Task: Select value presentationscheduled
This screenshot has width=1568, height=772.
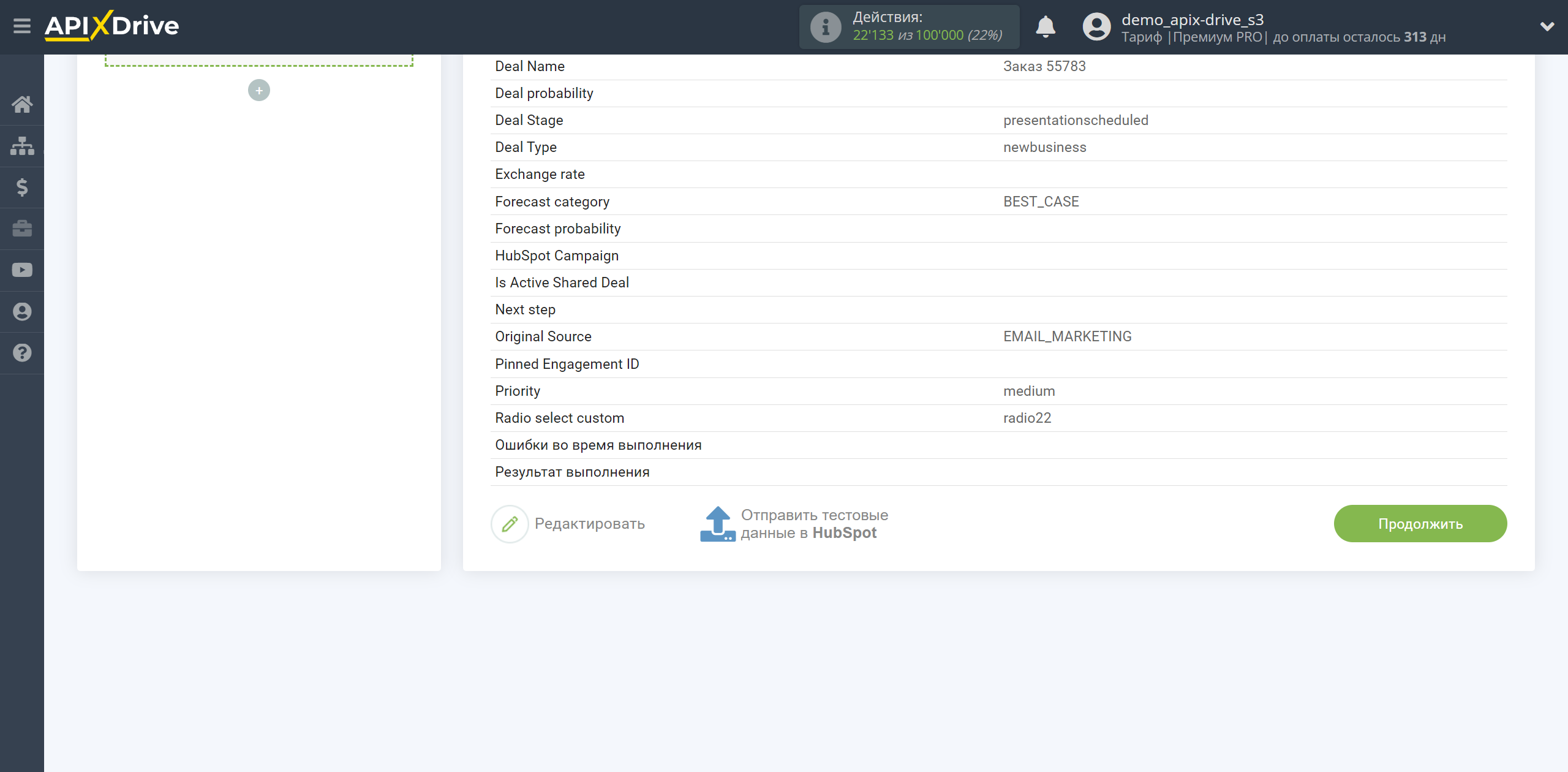Action: pos(1076,120)
